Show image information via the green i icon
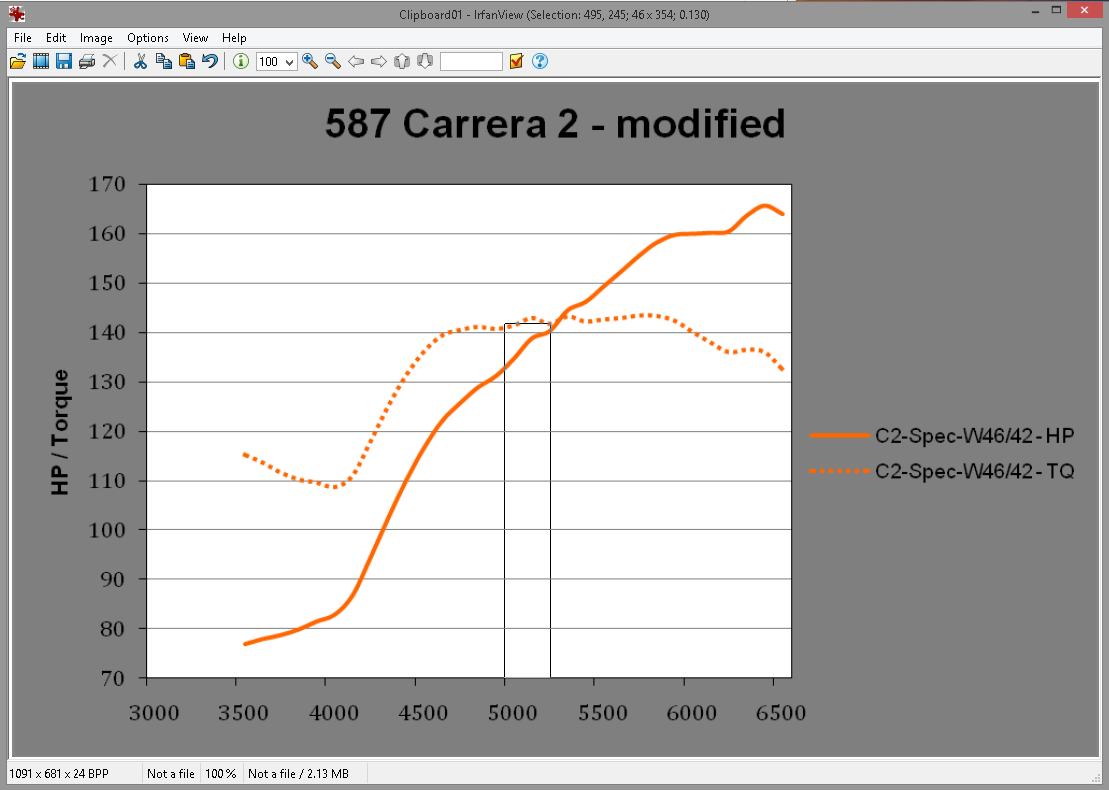Image resolution: width=1109 pixels, height=790 pixels. (240, 62)
